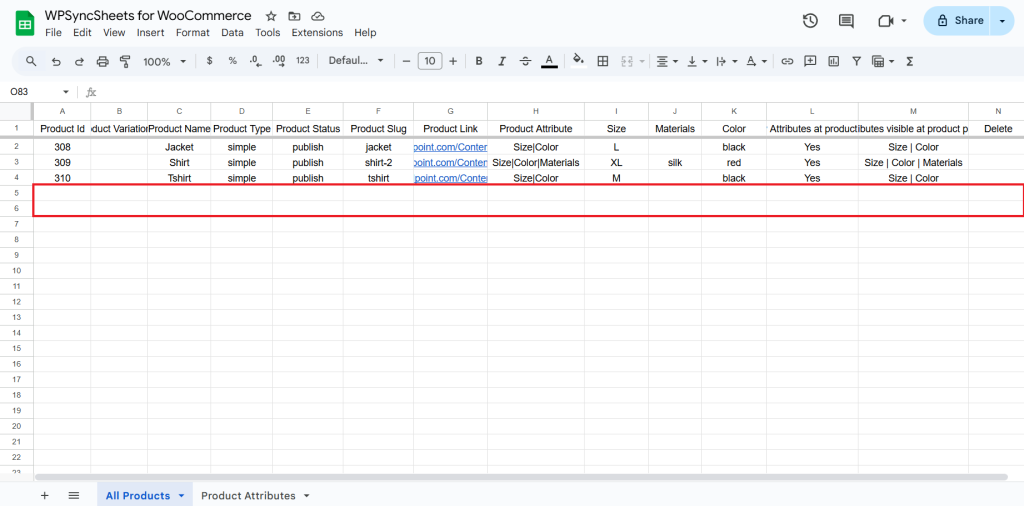Open filter views dropdown

click(882, 61)
